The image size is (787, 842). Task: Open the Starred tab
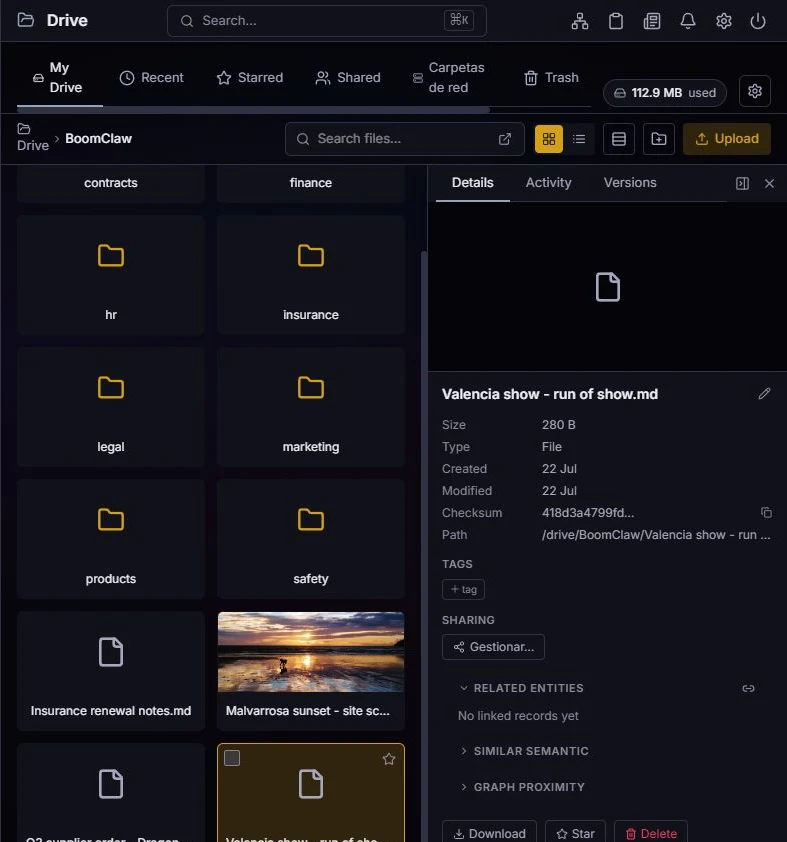tap(250, 78)
